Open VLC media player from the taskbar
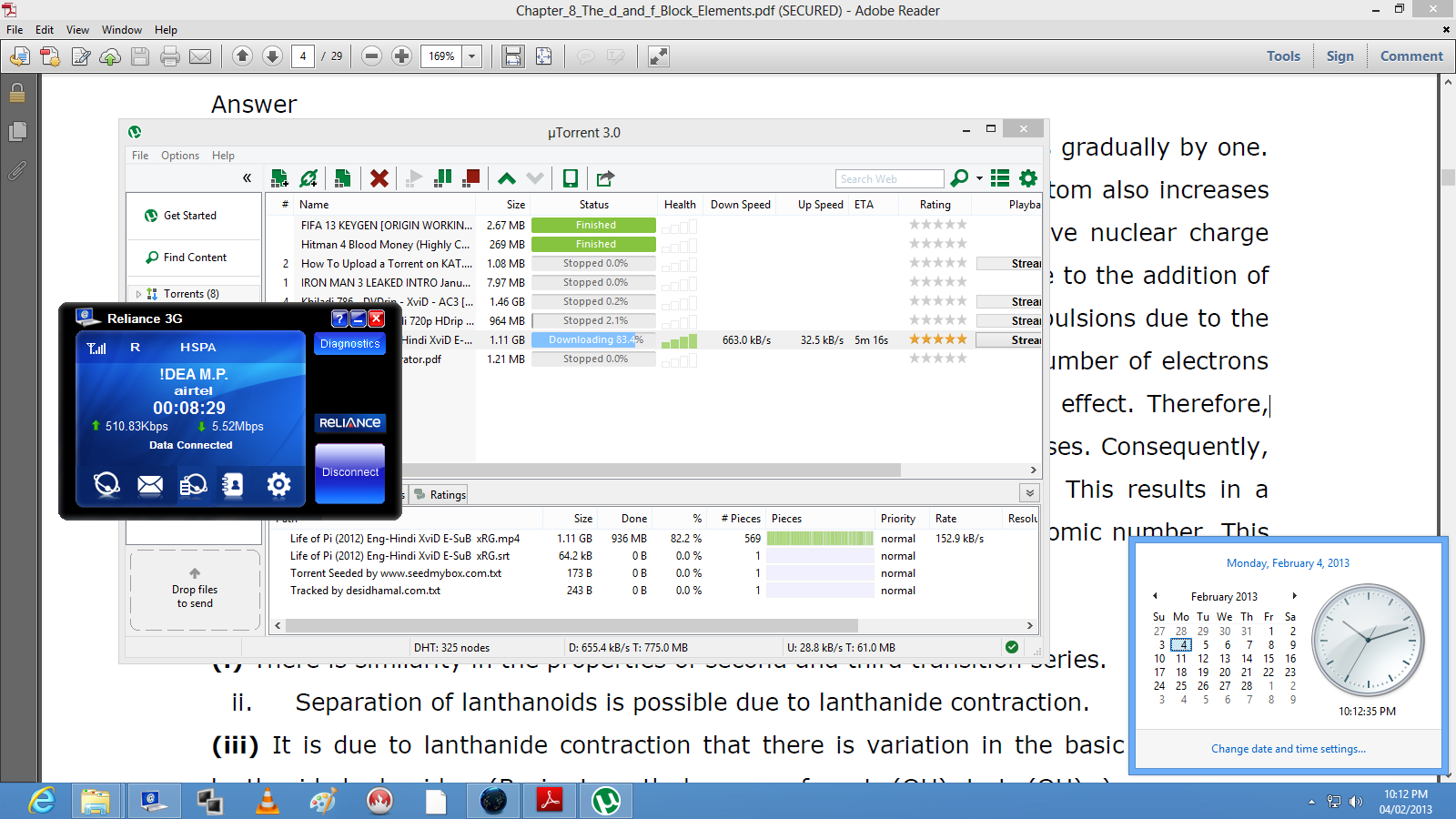This screenshot has width=1456, height=819. point(268,801)
